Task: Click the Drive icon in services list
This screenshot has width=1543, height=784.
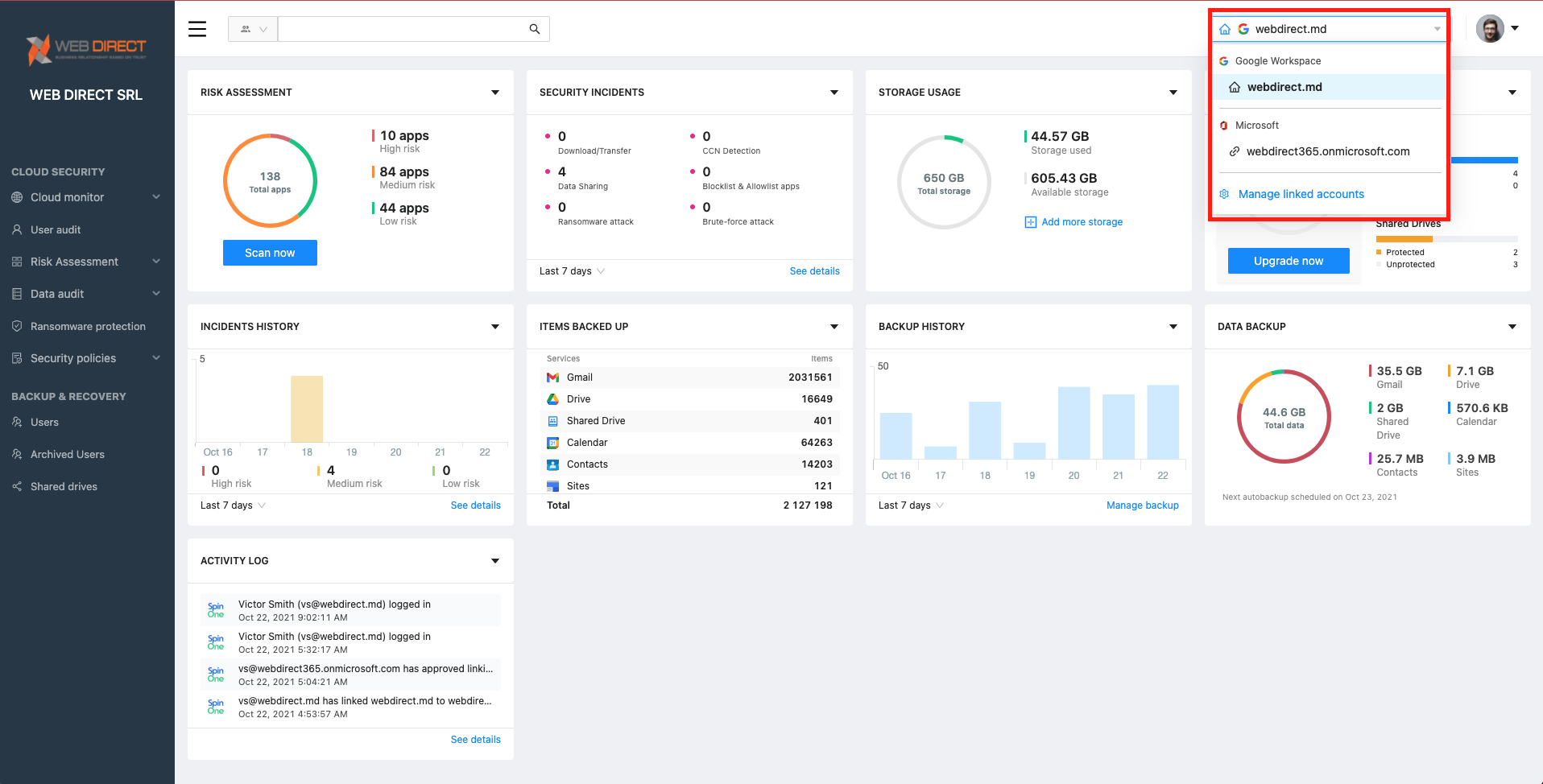Action: [552, 399]
